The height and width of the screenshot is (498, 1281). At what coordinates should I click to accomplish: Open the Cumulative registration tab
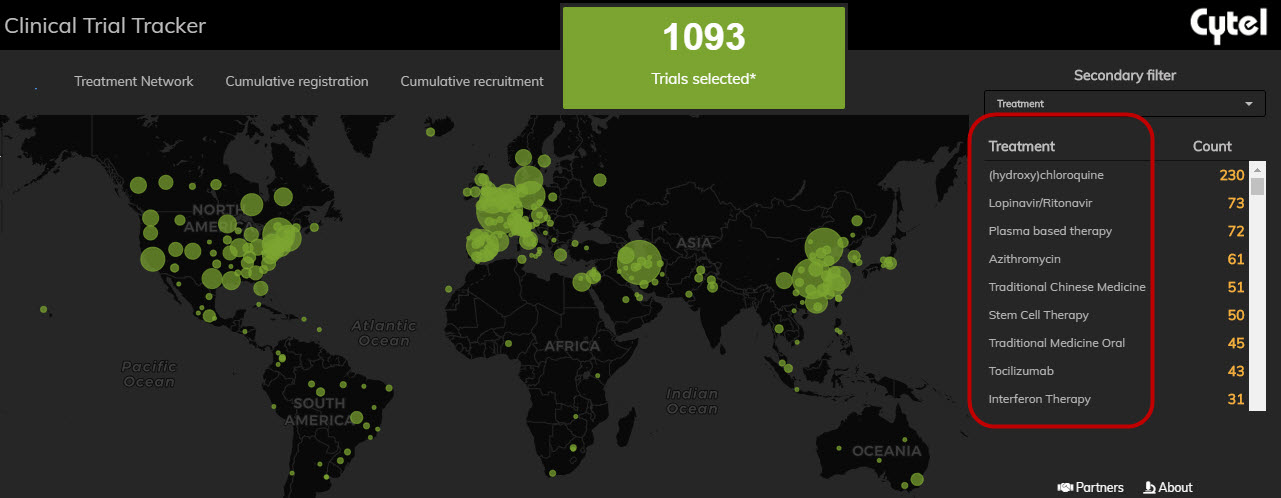pyautogui.click(x=297, y=81)
